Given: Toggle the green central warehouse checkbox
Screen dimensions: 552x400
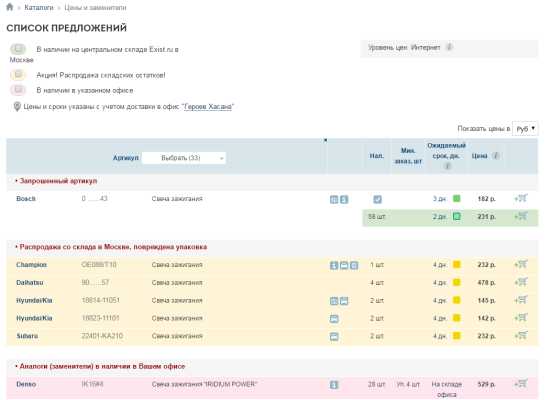Looking at the screenshot, I should (18, 48).
